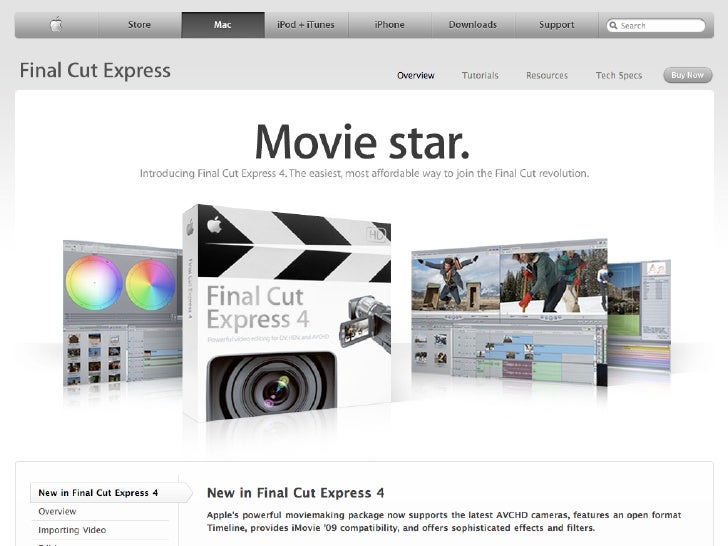Focus the Search input field
Screen dimensions: 728x546
(x=656, y=26)
